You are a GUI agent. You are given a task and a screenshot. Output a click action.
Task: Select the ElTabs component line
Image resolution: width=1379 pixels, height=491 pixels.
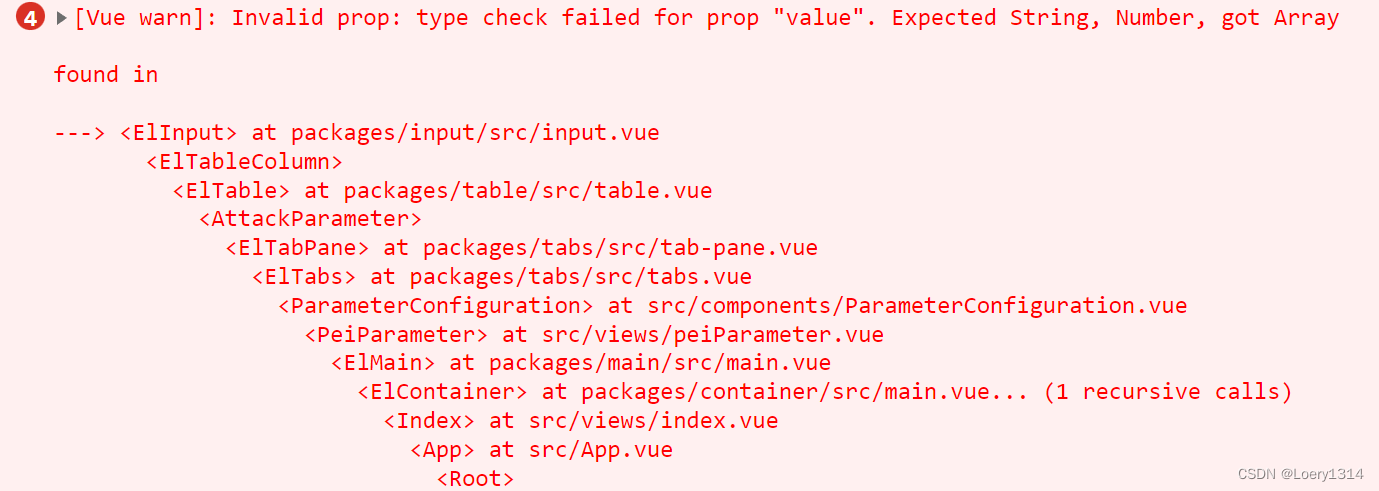click(502, 276)
